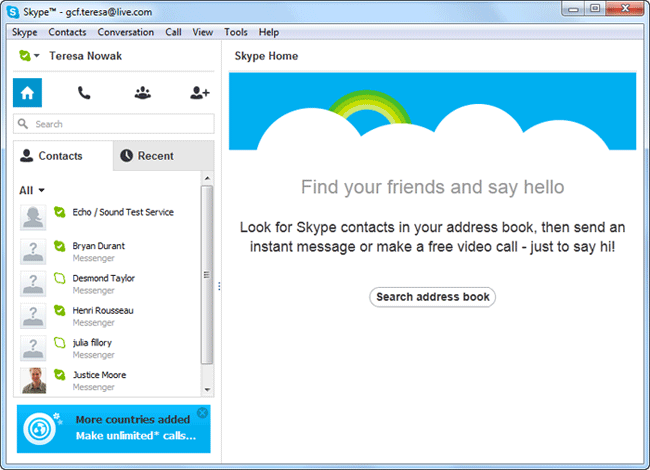Open the call phones dial pad icon
Viewport: 650px width, 470px height.
click(84, 93)
